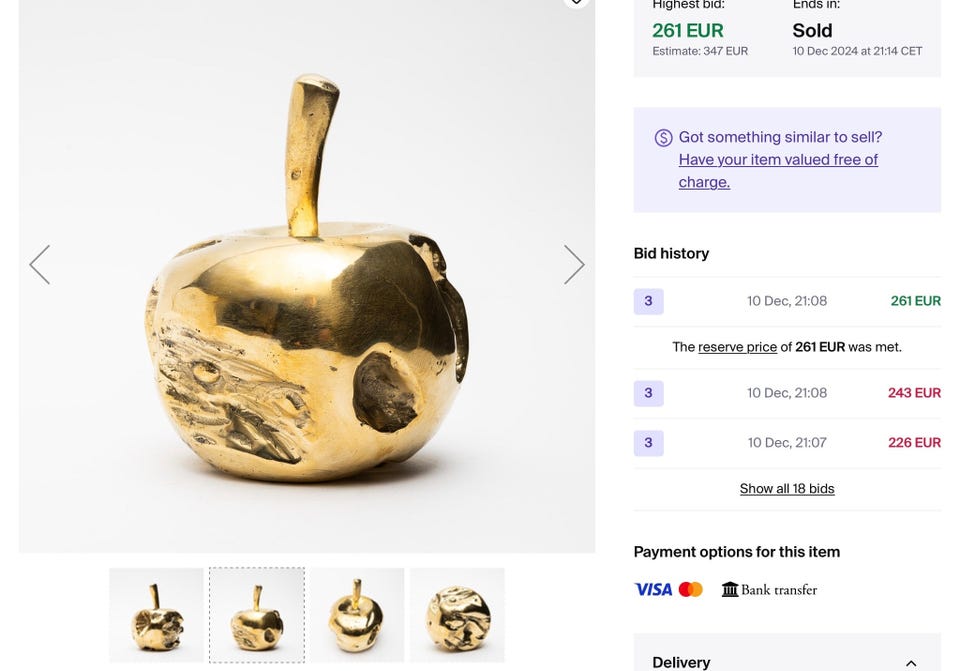
Task: Click the Delivery section heading
Action: (681, 662)
